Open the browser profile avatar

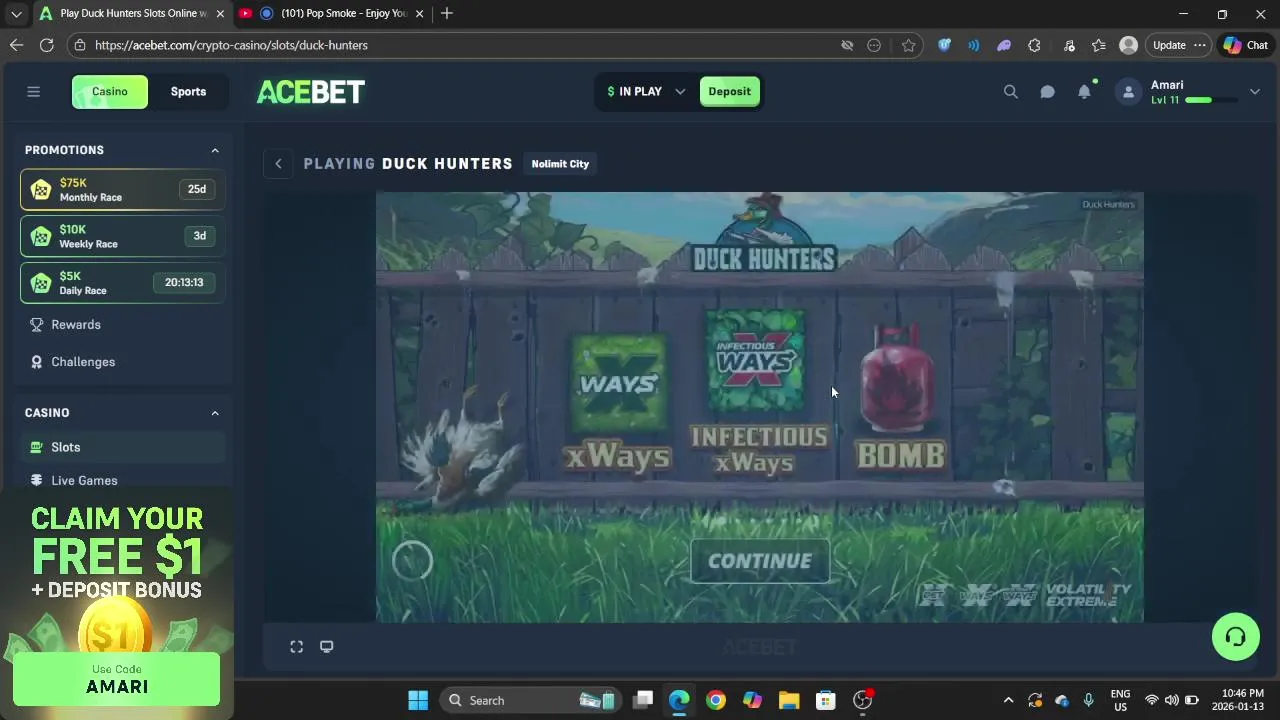1129,45
